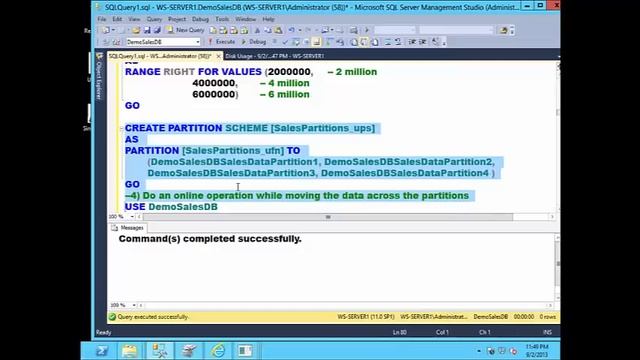The width and height of the screenshot is (640, 360).
Task: Open the View menu
Action: 134,19
